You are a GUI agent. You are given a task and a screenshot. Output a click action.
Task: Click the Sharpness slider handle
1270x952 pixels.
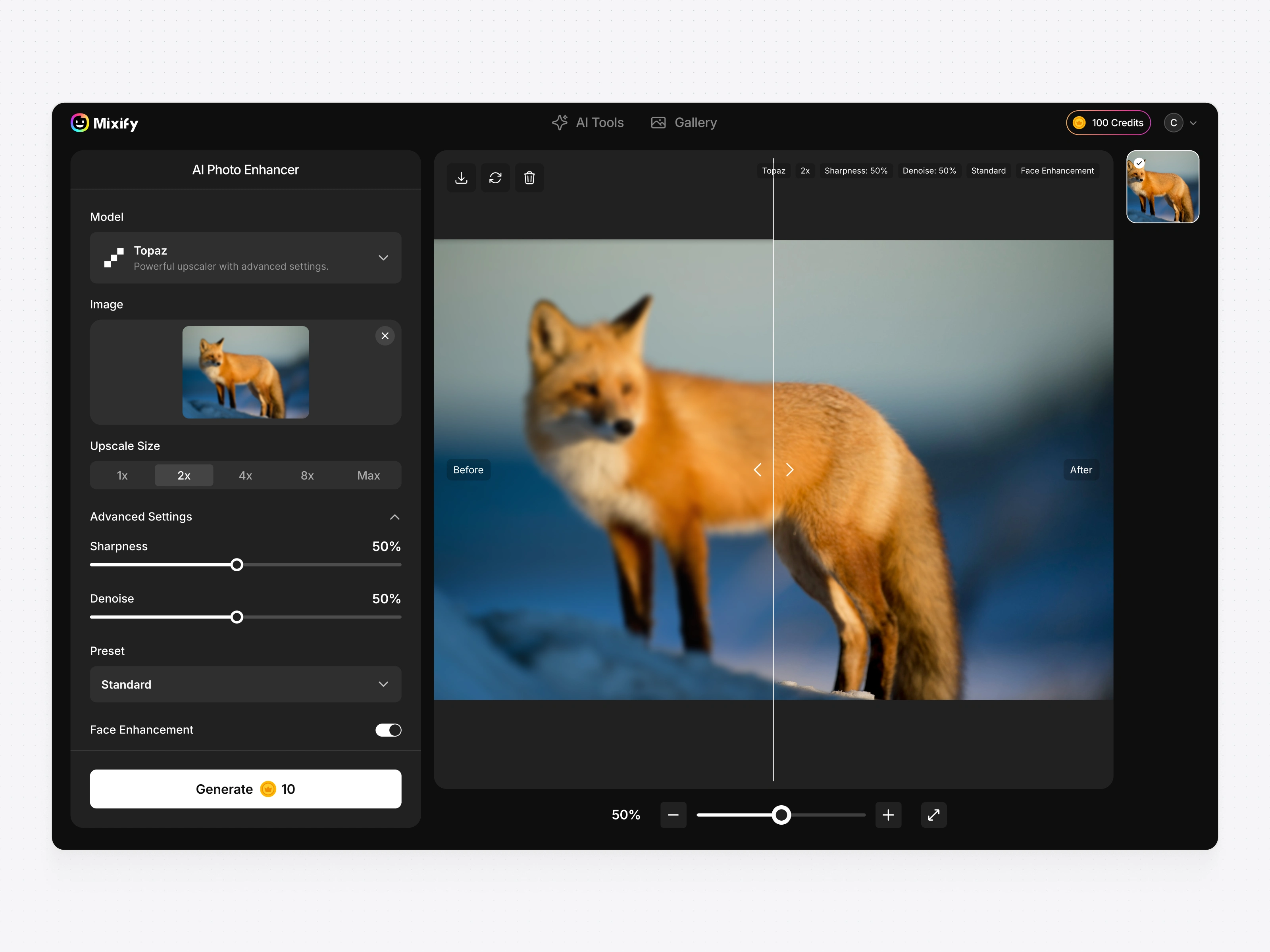(x=237, y=565)
